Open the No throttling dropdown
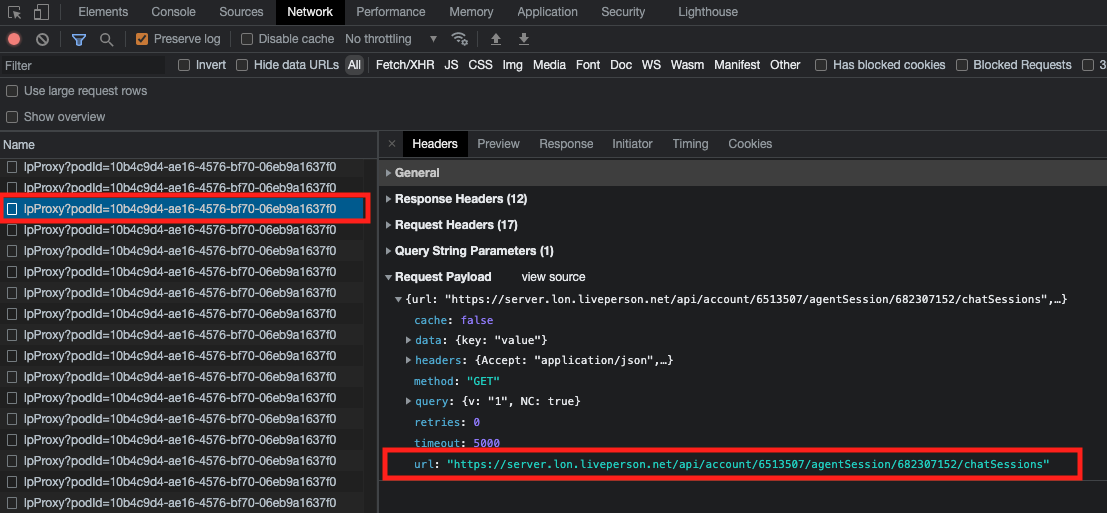This screenshot has height=513, width=1107. (x=391, y=39)
